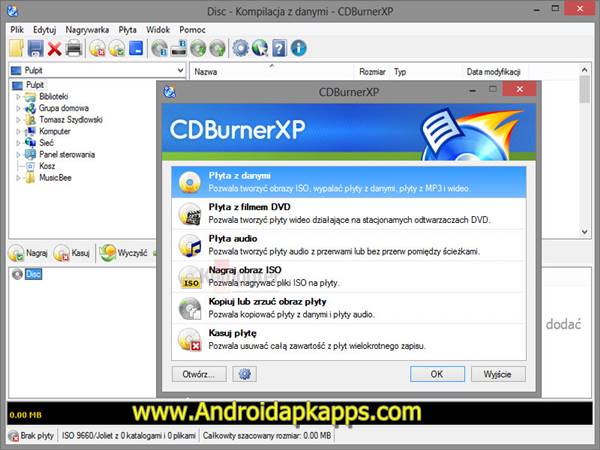Image resolution: width=600 pixels, height=450 pixels.
Task: Expand the MusicBee tree node
Action: coord(18,178)
